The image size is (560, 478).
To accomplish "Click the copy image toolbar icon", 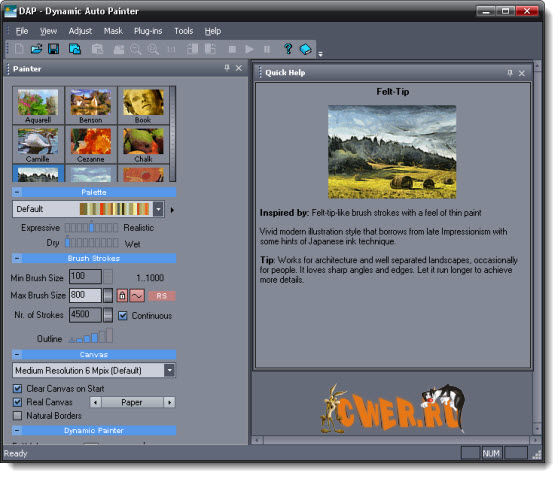I will (75, 49).
